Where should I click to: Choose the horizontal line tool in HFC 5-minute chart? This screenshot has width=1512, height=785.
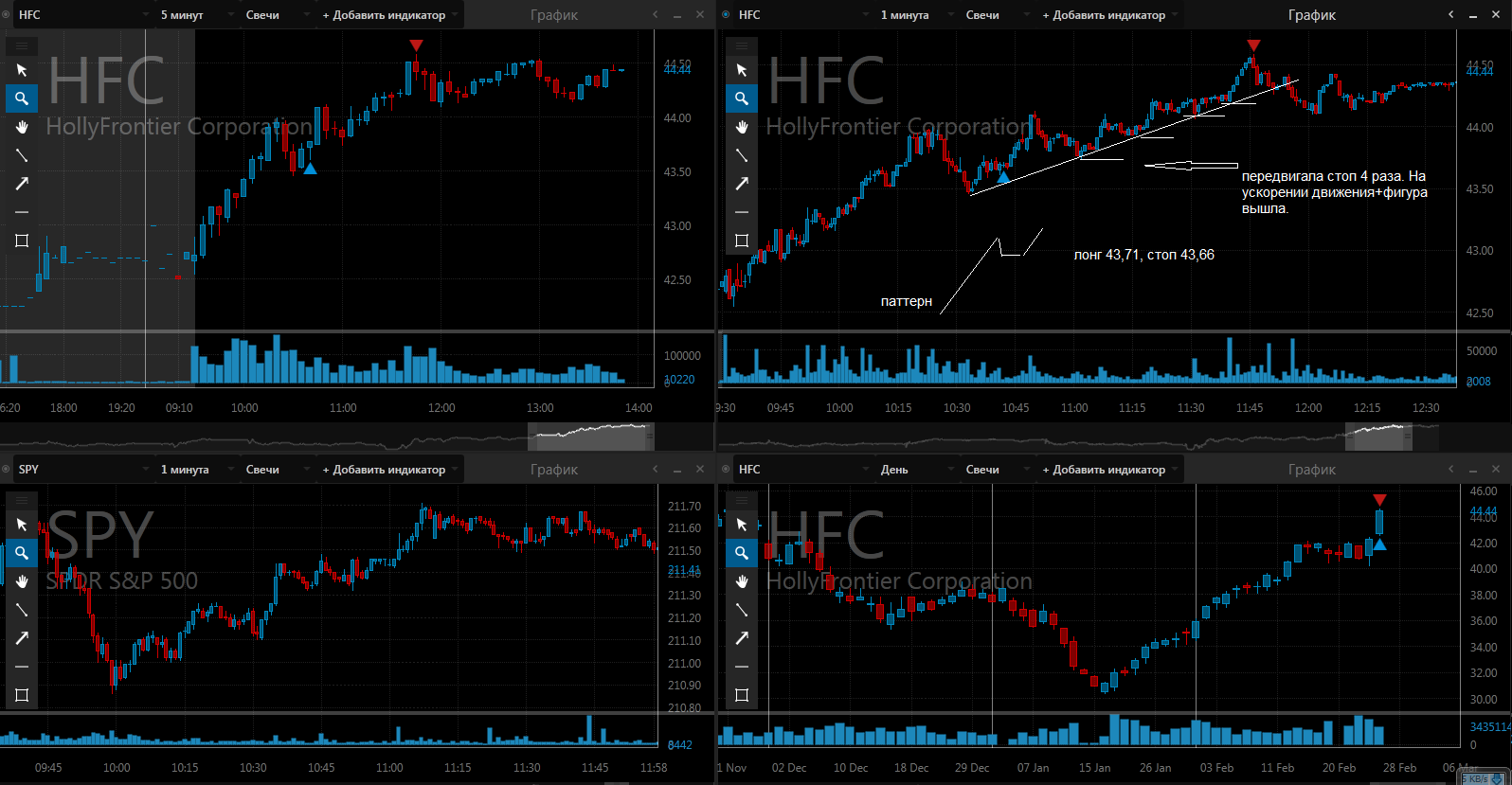pyautogui.click(x=22, y=212)
